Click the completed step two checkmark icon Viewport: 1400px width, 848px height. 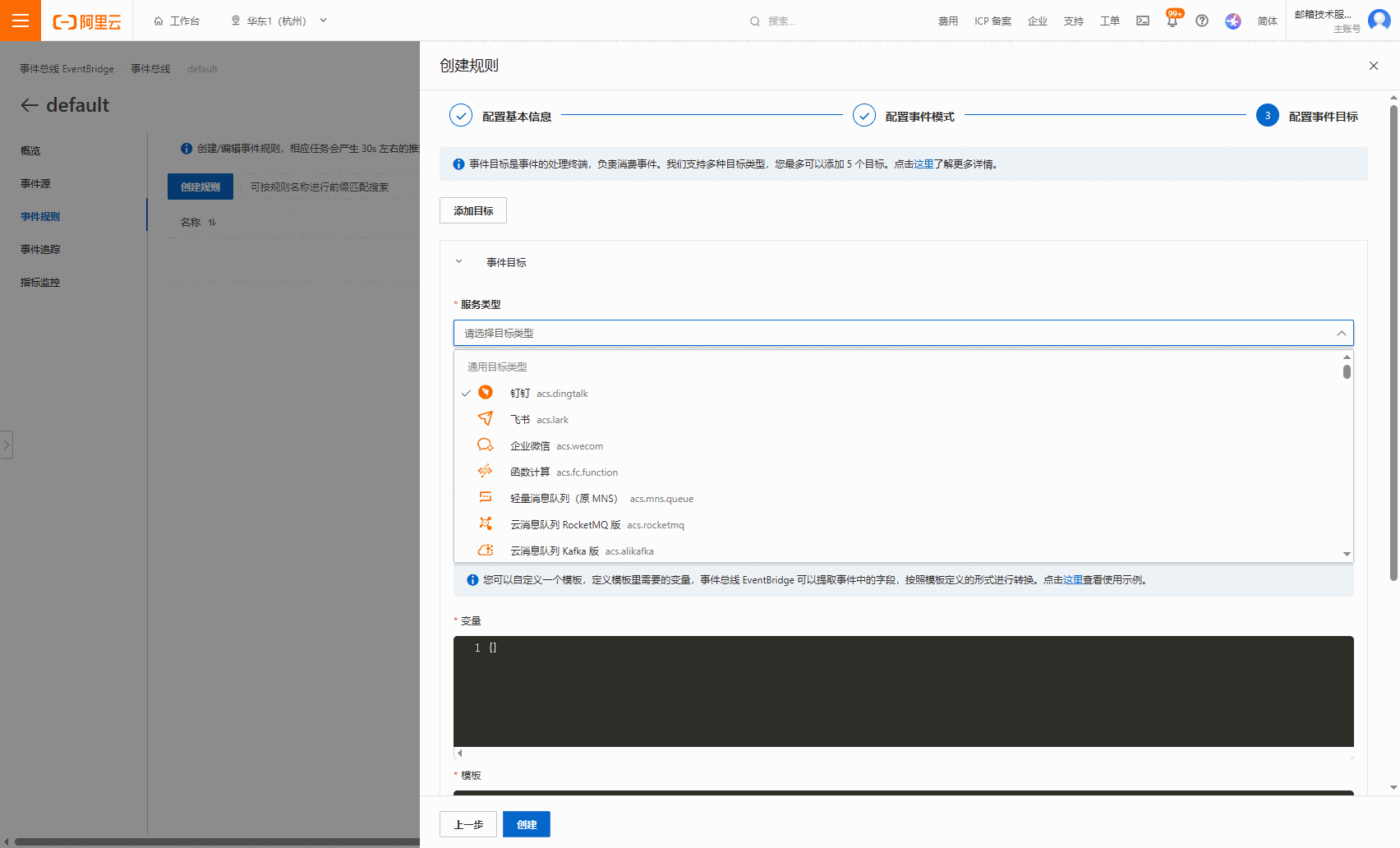(x=864, y=116)
